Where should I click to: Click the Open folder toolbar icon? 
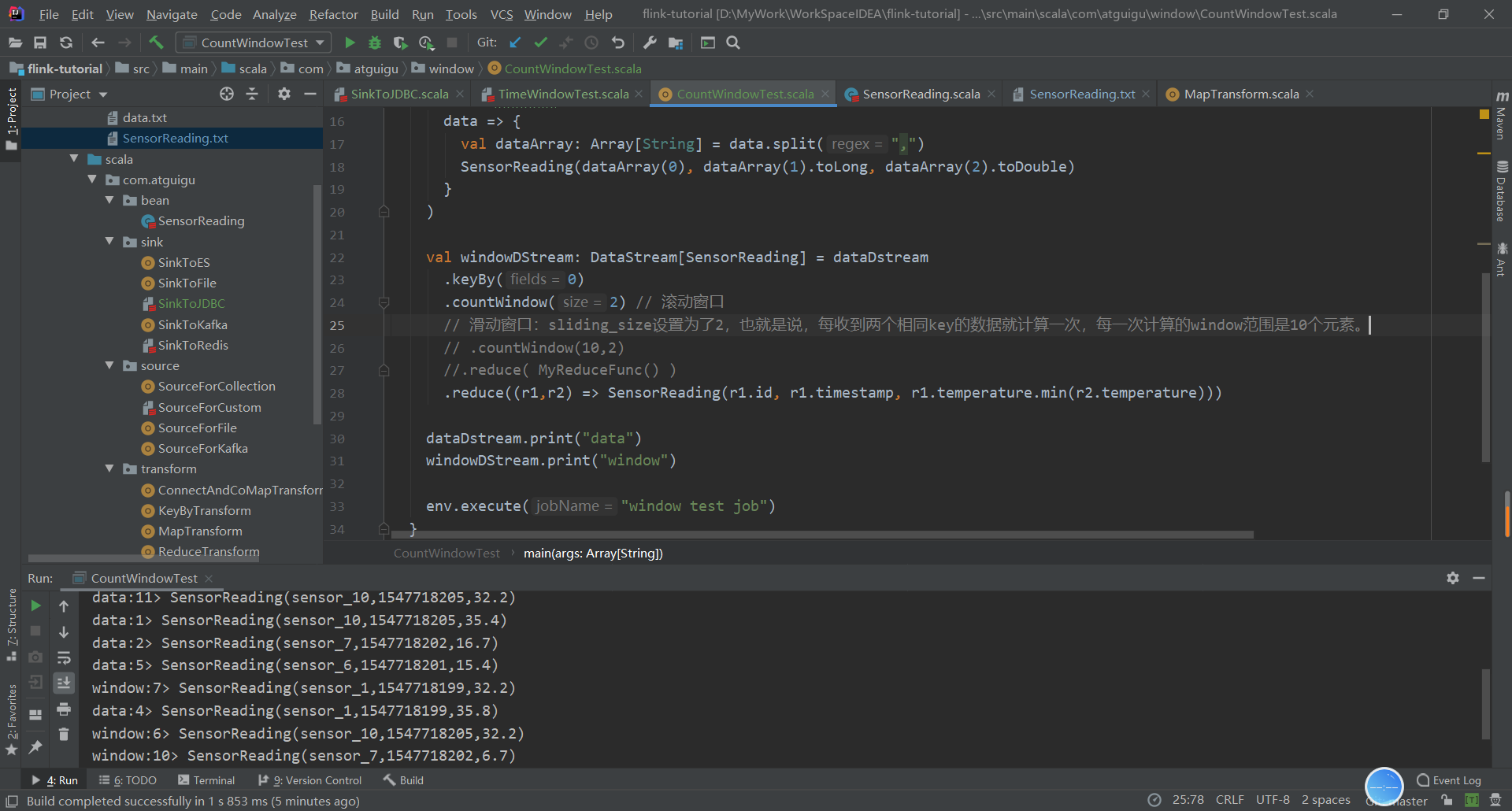(x=15, y=43)
